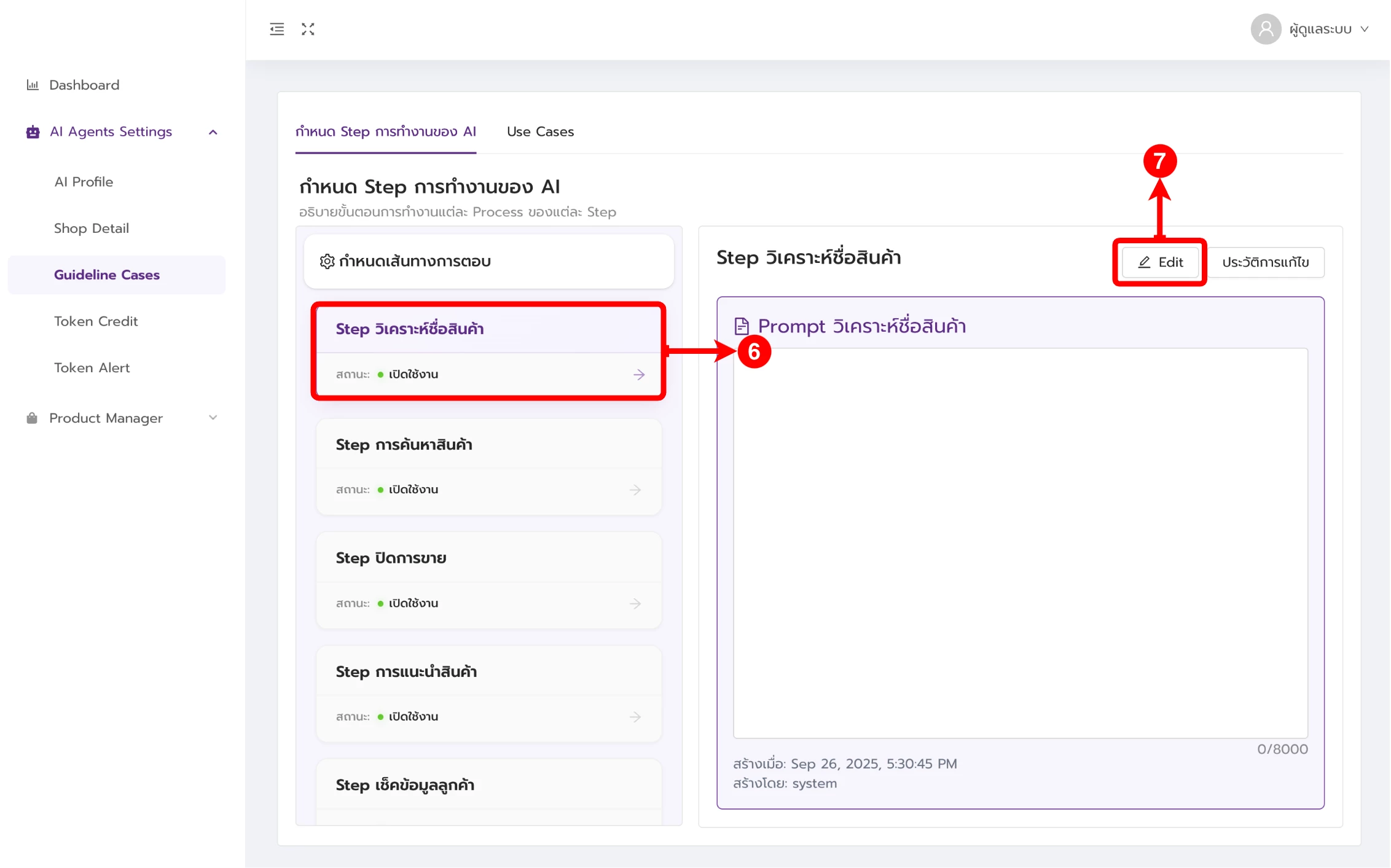Screen dimensions: 1391x868
Task: Click the fullscreen expand icon
Action: click(308, 29)
